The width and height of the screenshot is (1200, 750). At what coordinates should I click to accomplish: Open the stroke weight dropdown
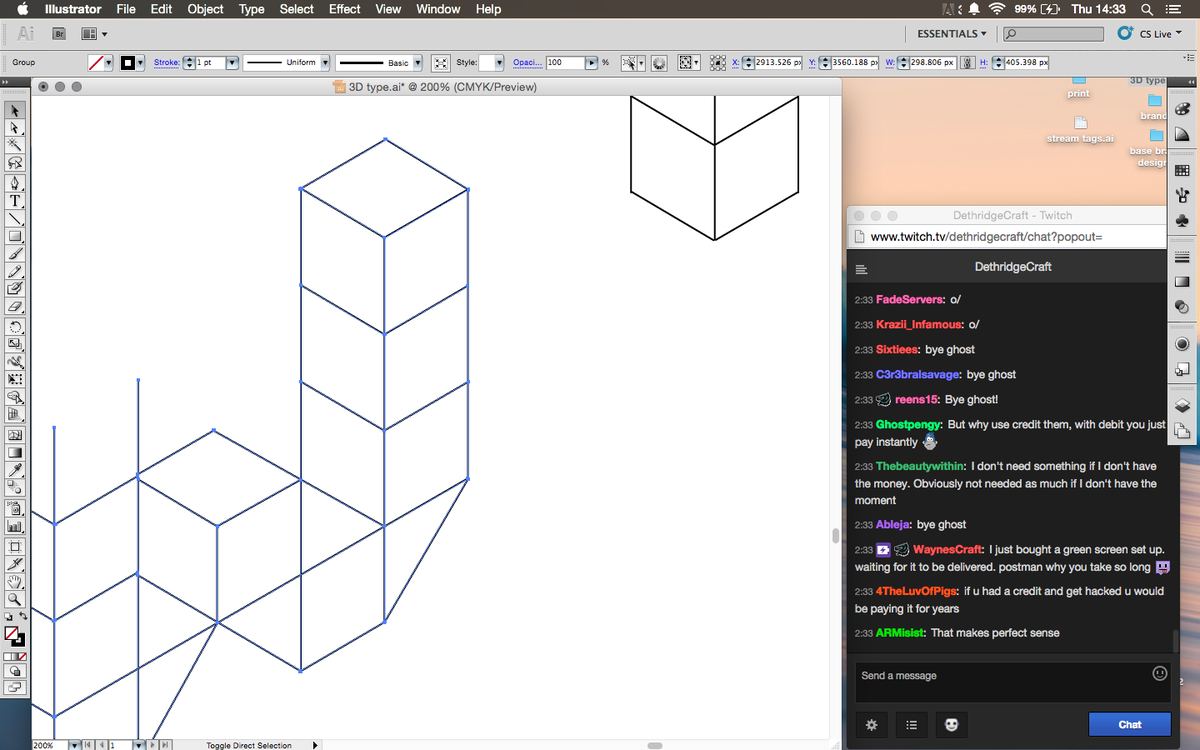(231, 62)
